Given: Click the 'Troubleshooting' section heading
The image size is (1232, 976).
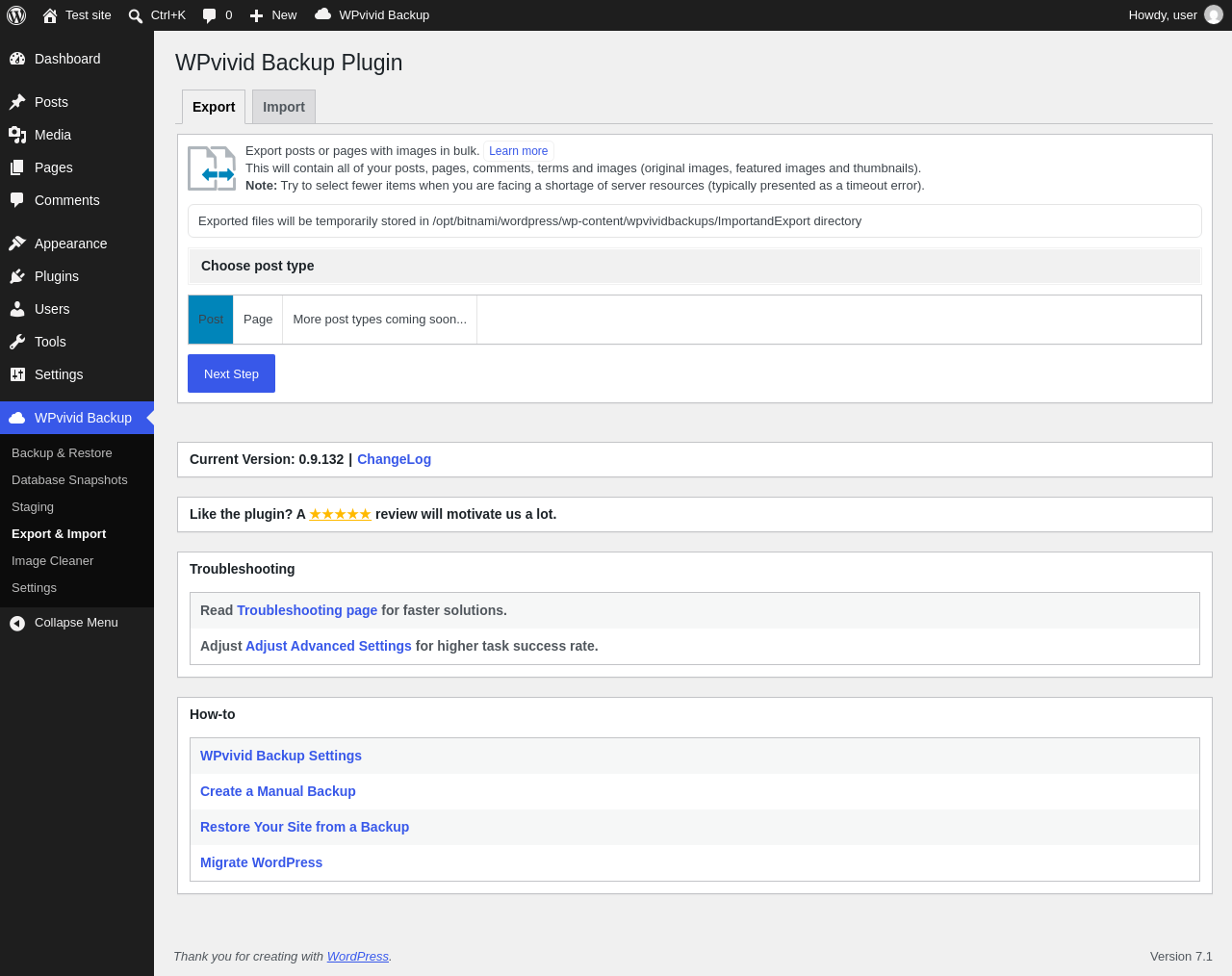Looking at the screenshot, I should [x=242, y=569].
